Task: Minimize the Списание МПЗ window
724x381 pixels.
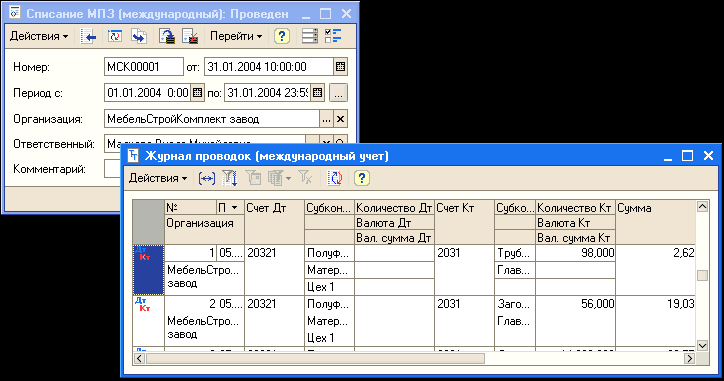Action: click(306, 14)
